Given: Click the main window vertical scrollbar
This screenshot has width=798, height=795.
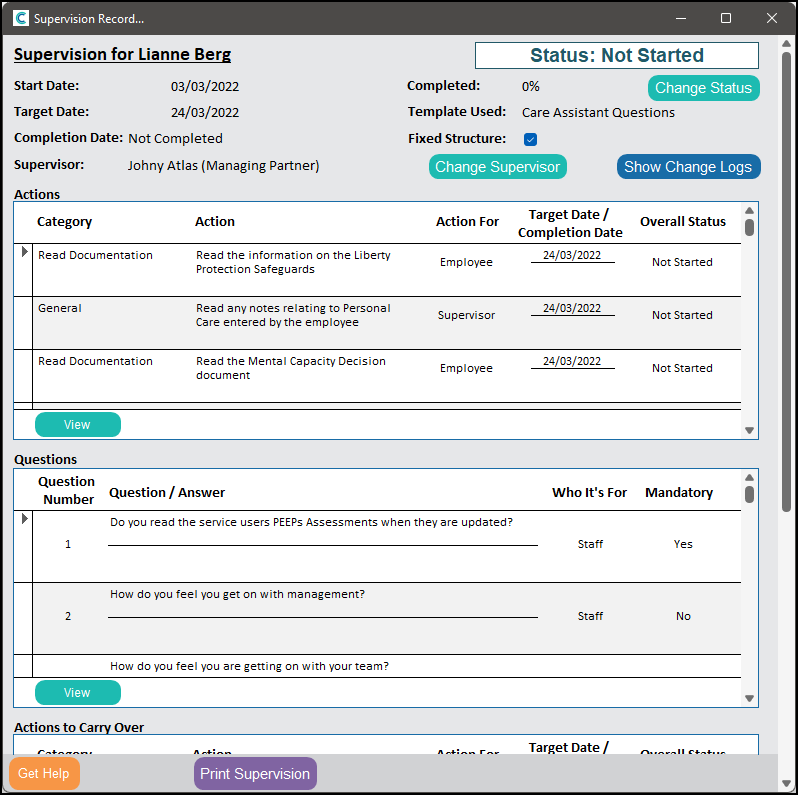Looking at the screenshot, I should pos(787,400).
